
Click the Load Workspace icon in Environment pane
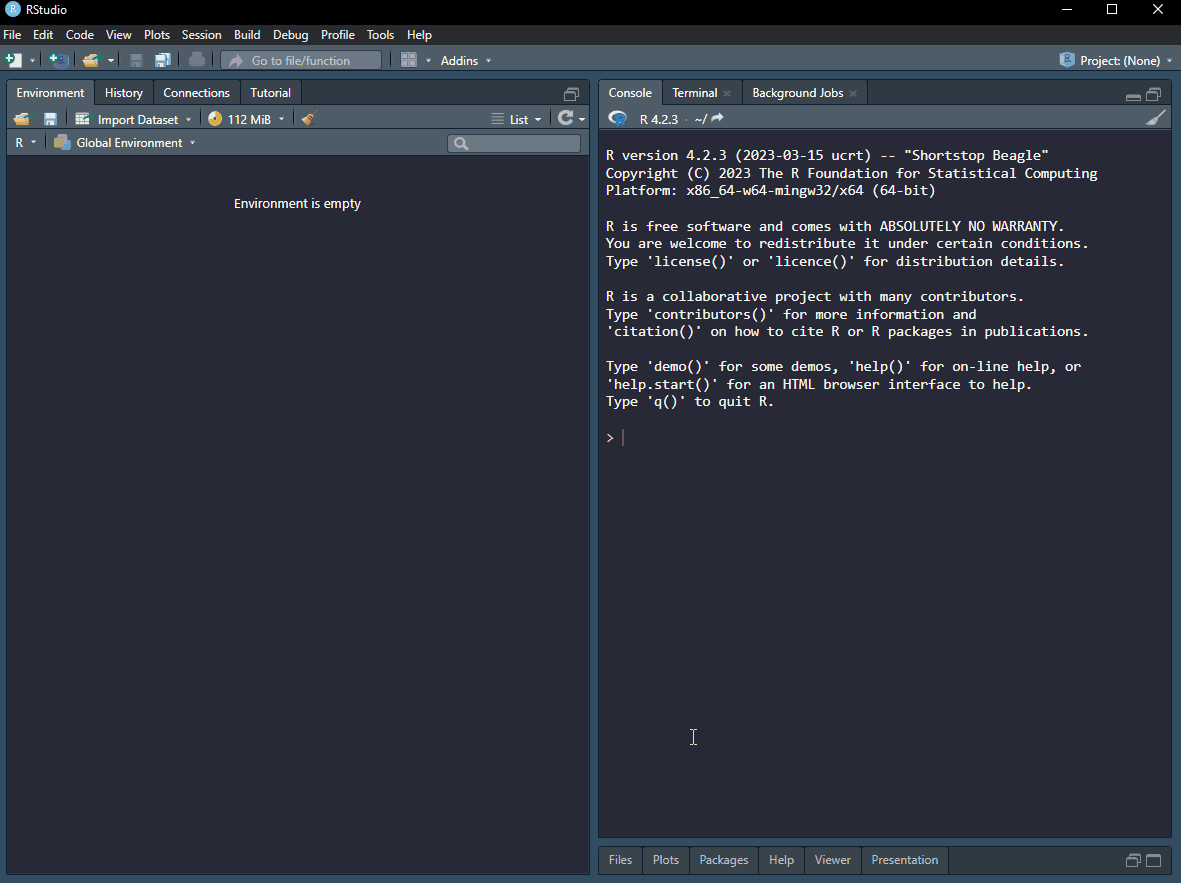click(x=21, y=119)
